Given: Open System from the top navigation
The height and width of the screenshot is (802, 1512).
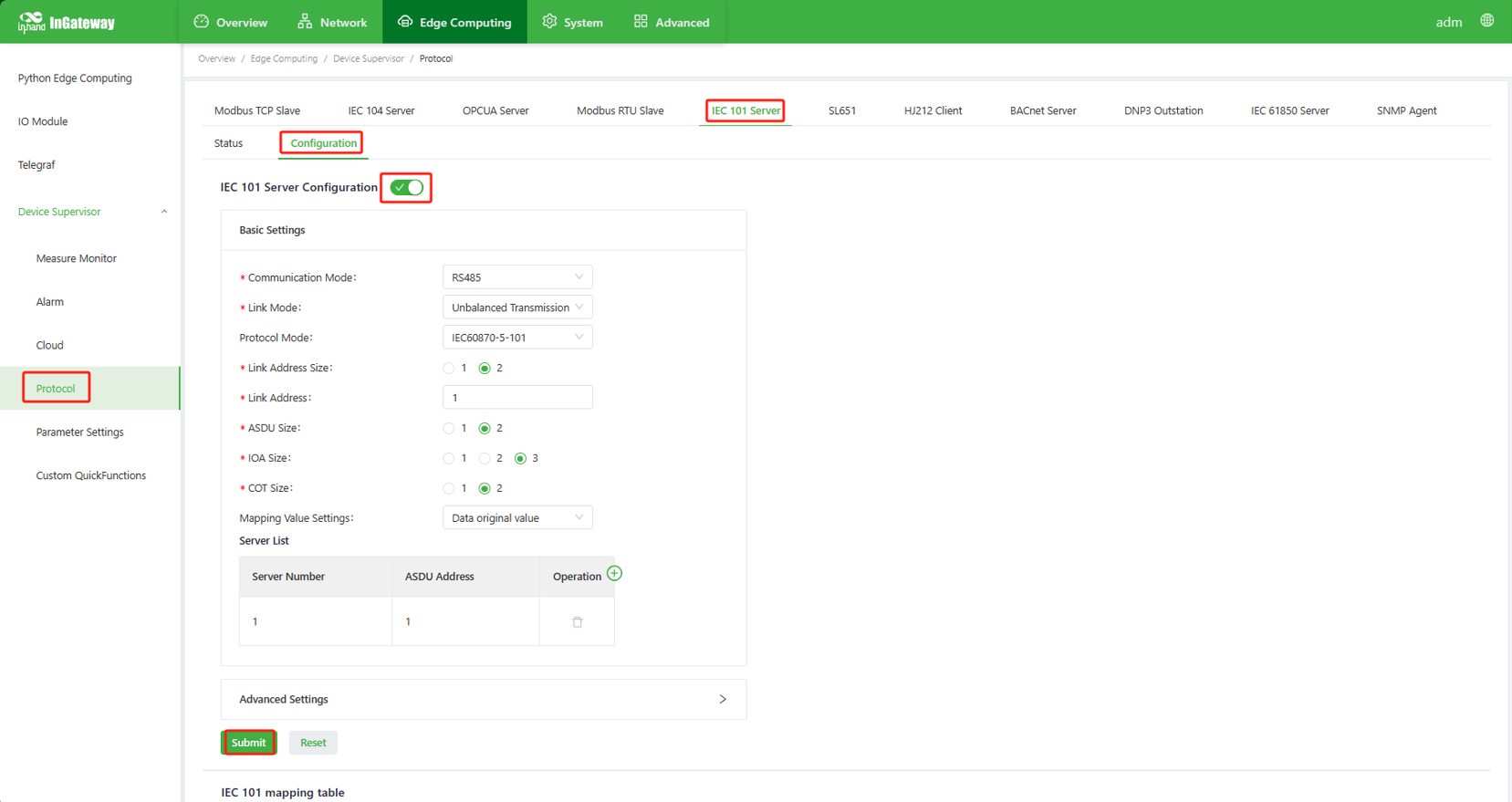Looking at the screenshot, I should (572, 22).
